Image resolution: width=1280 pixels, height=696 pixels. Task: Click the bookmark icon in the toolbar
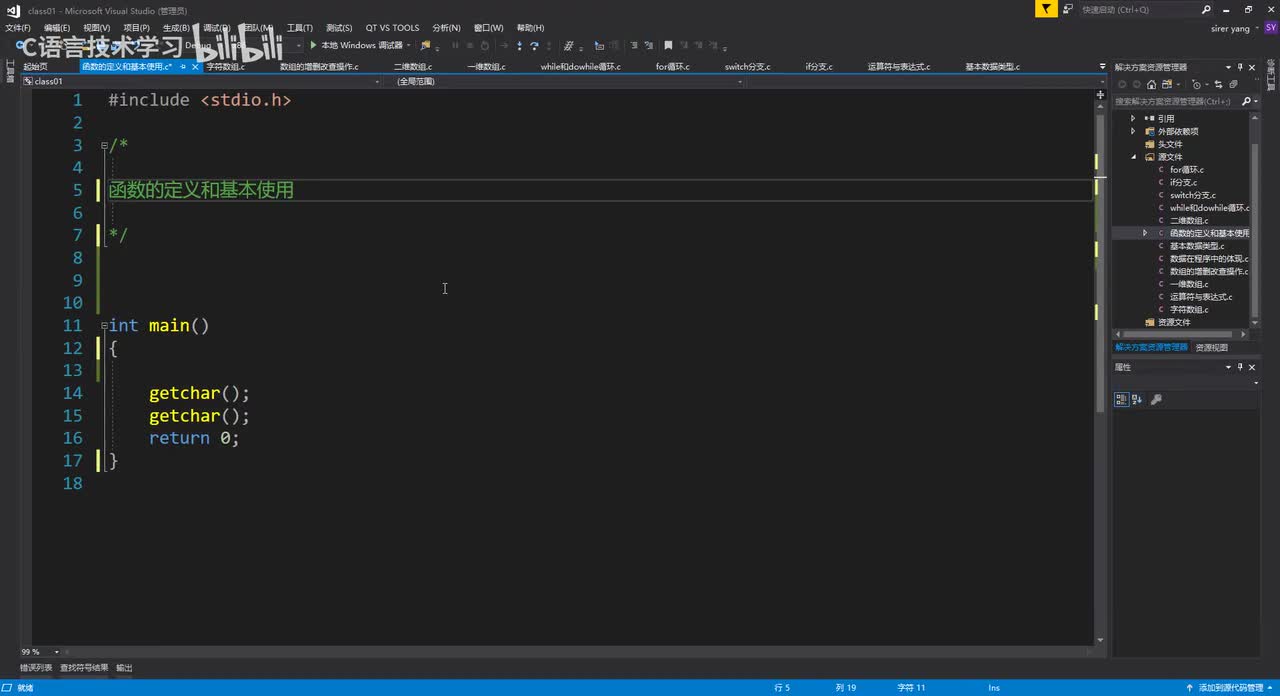669,45
